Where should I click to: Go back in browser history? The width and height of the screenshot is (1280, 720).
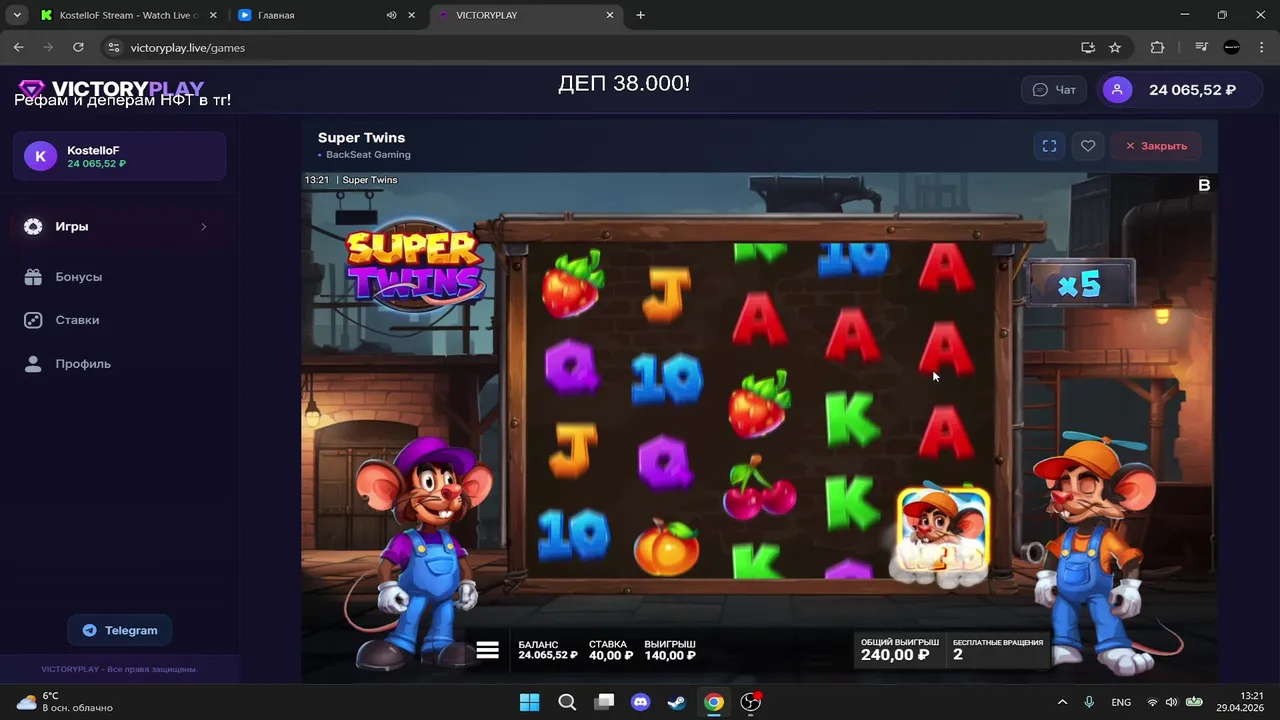(x=18, y=47)
